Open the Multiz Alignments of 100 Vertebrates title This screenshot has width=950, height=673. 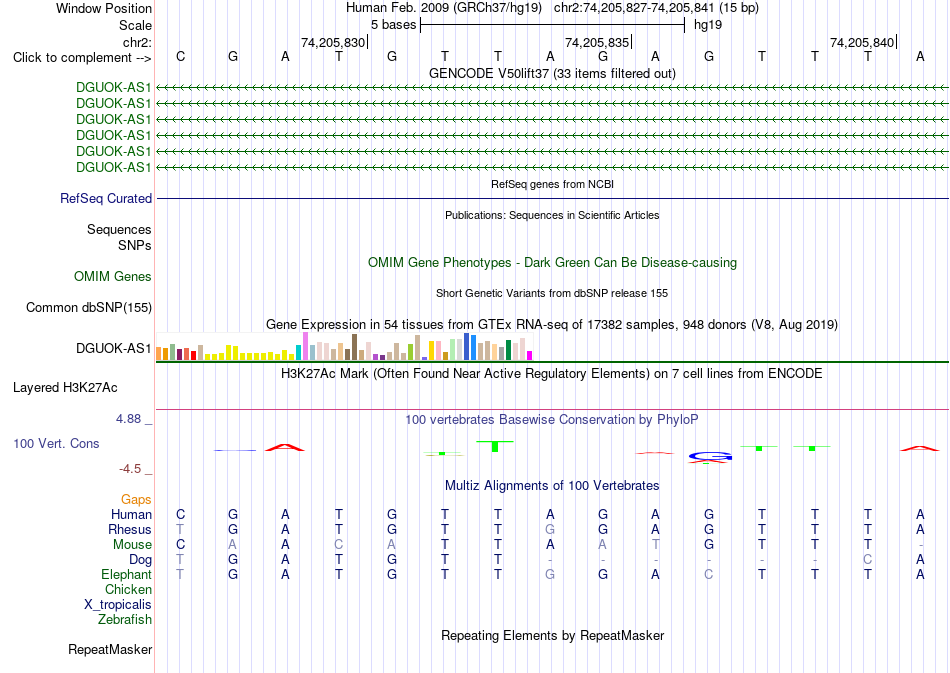[552, 485]
